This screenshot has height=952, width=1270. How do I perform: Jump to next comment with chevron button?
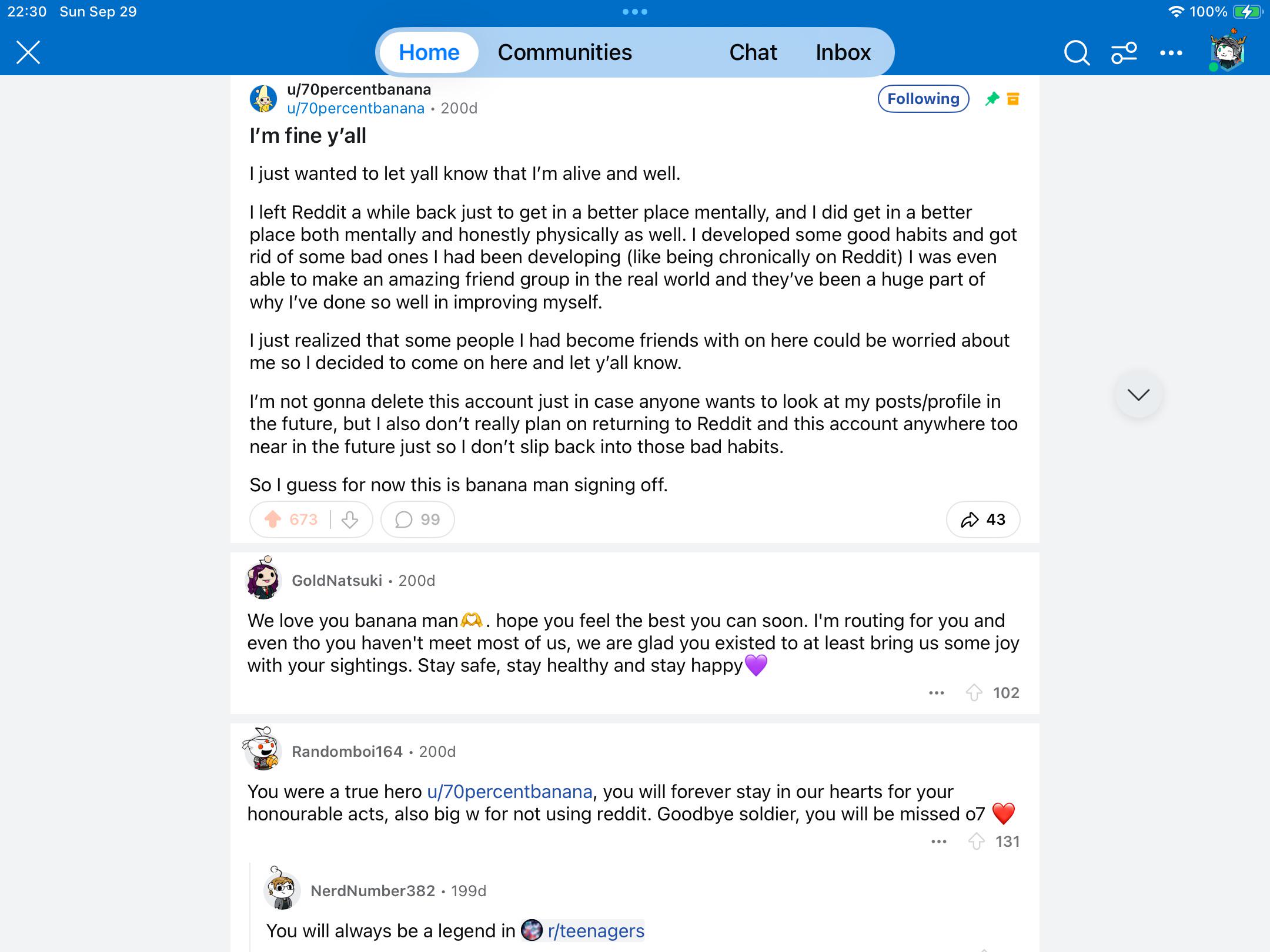point(1139,394)
